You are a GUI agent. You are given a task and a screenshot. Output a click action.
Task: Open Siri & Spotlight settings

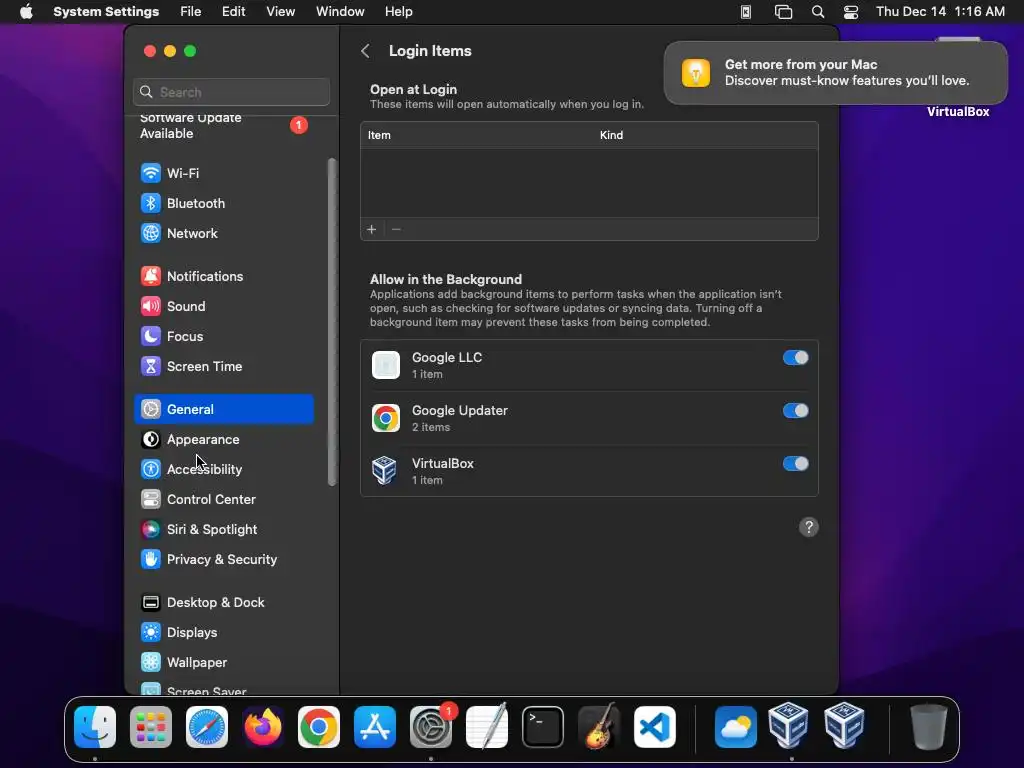224,530
